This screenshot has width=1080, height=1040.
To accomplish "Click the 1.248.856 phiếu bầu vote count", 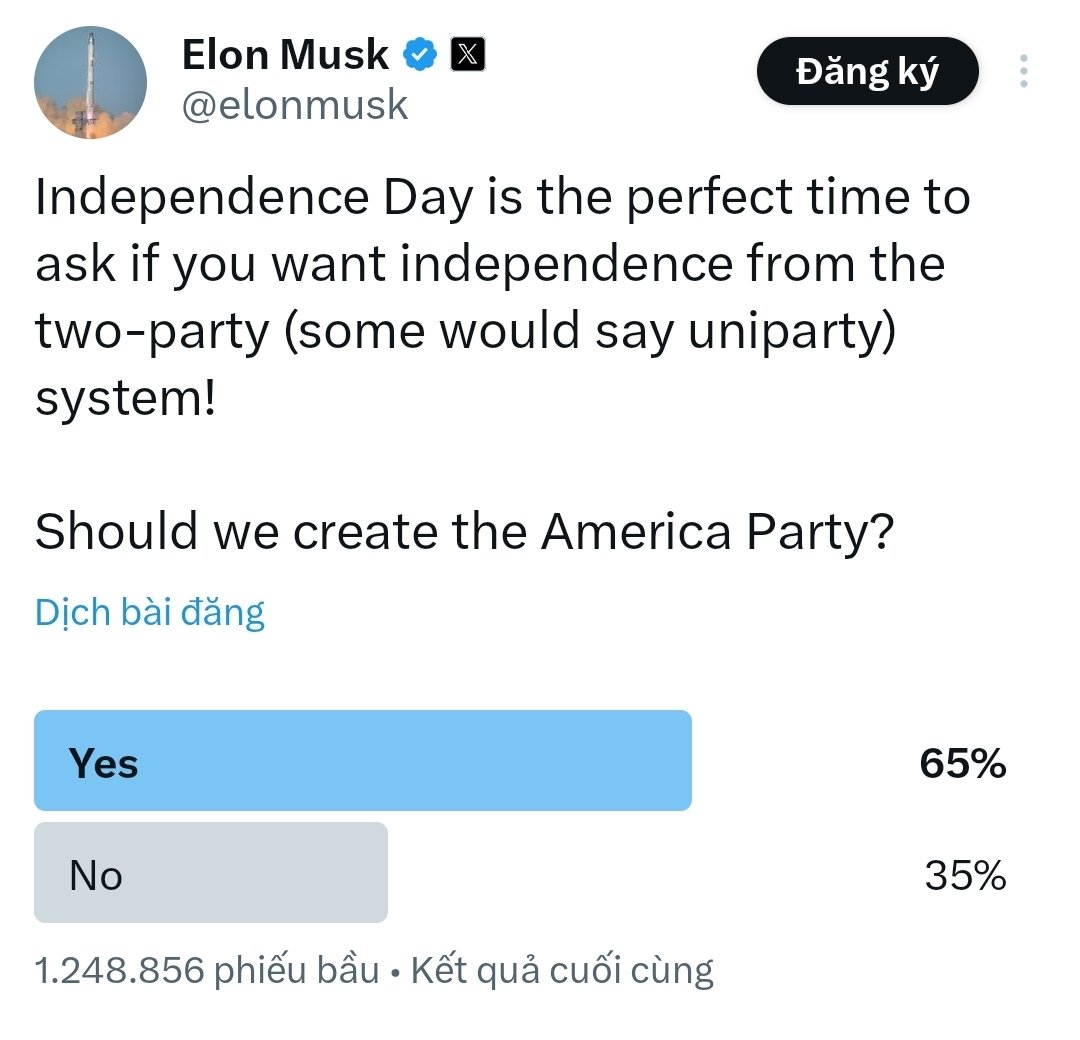I will (207, 970).
